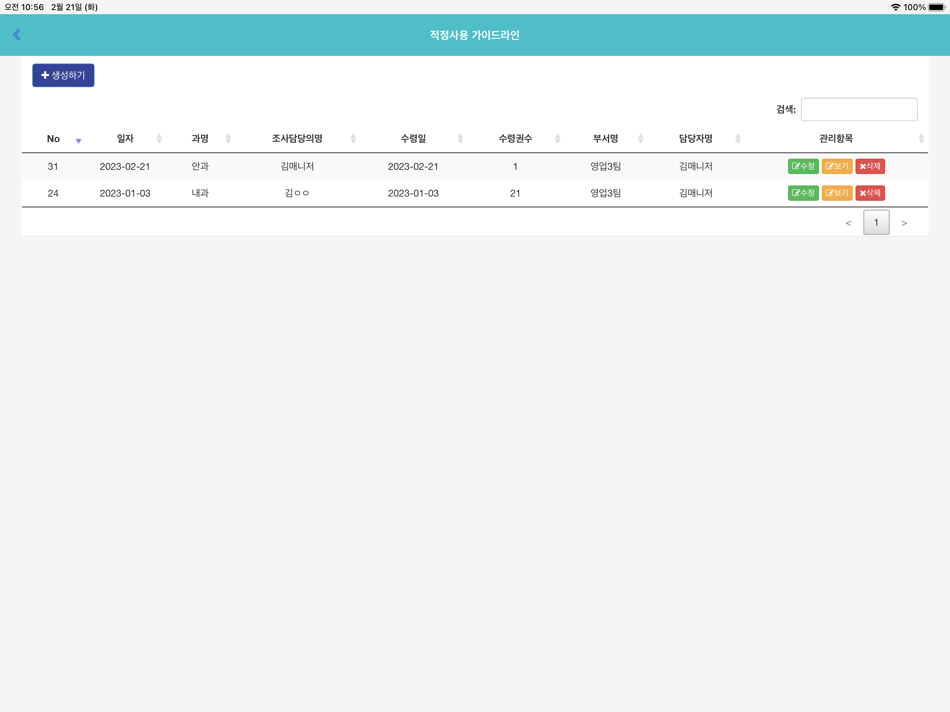Click 조사담당의명 cell 김ㅇㅇ
The width and height of the screenshot is (950, 712).
pyautogui.click(x=297, y=193)
